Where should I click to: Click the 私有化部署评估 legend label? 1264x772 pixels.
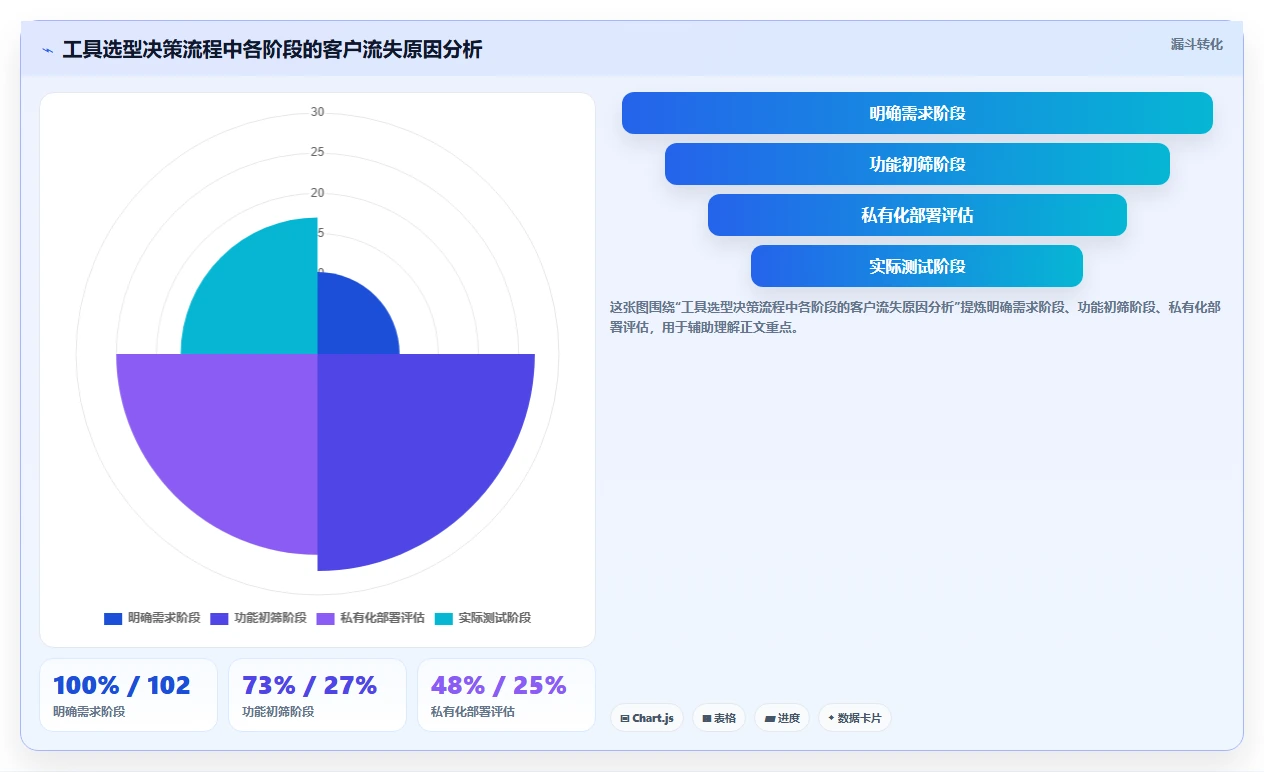[x=382, y=618]
